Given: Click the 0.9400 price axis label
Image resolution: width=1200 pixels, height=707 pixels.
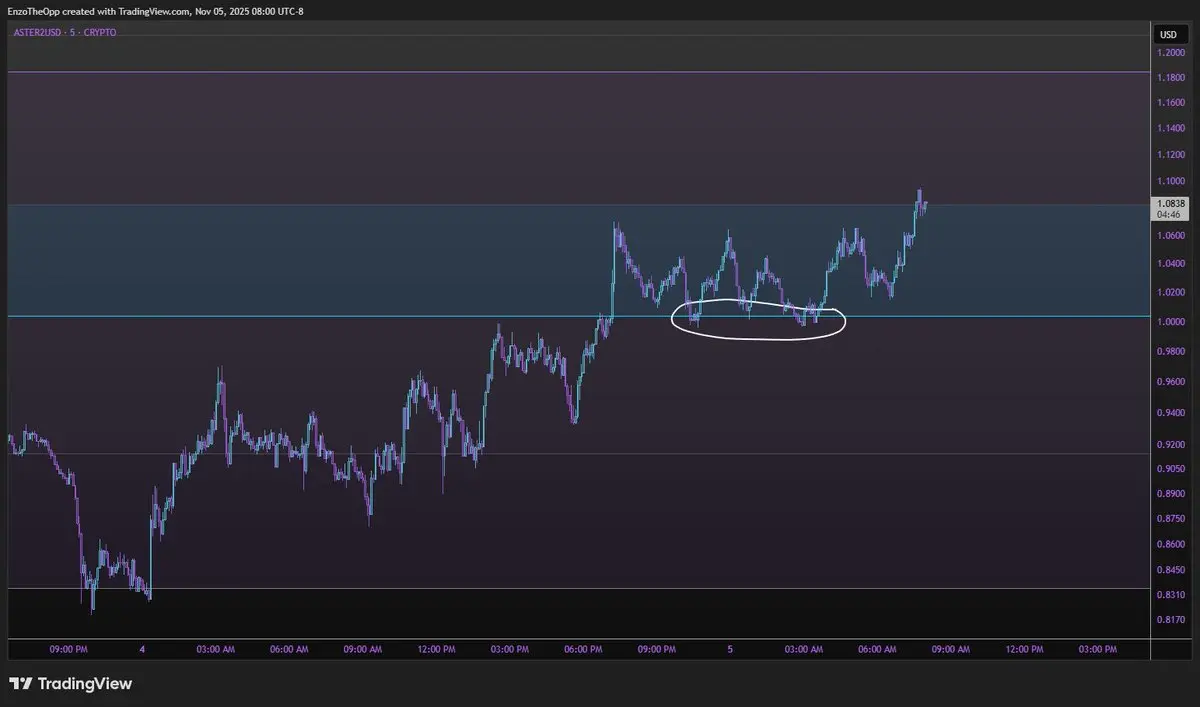Looking at the screenshot, I should 1171,413.
